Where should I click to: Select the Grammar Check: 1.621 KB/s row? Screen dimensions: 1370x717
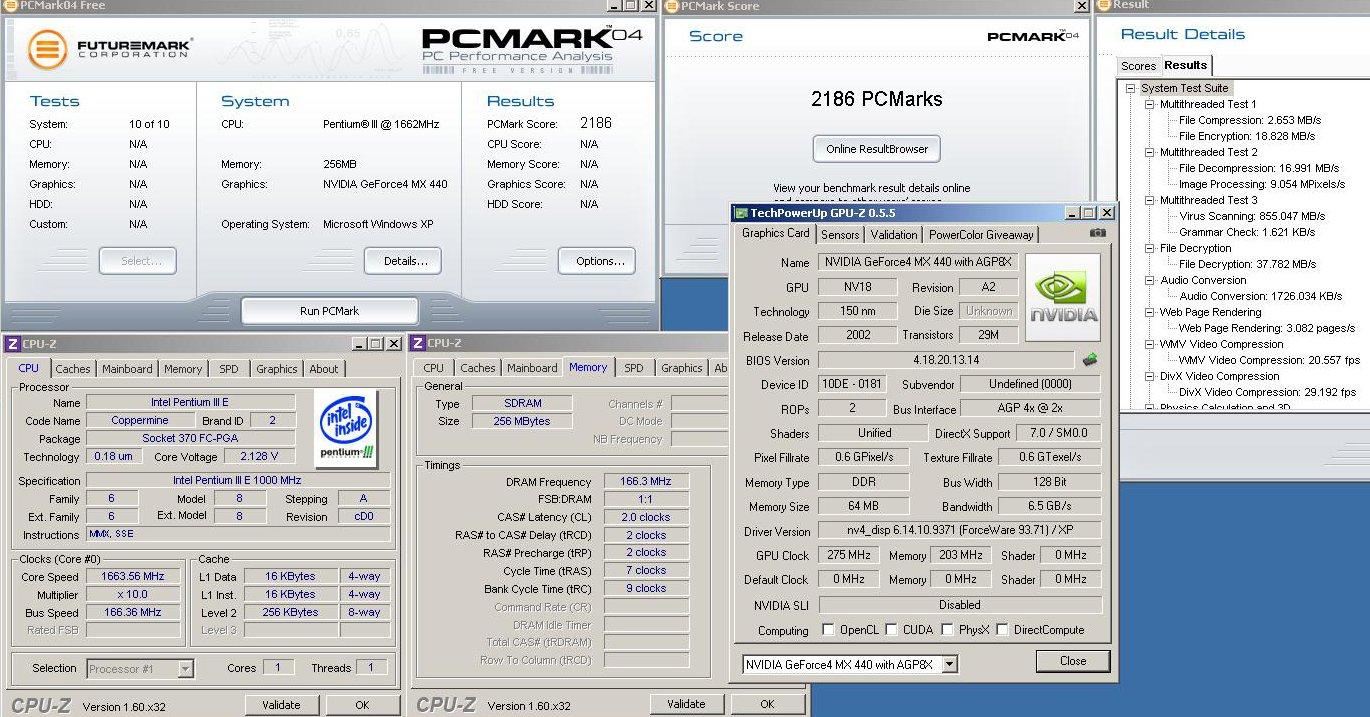[1246, 232]
